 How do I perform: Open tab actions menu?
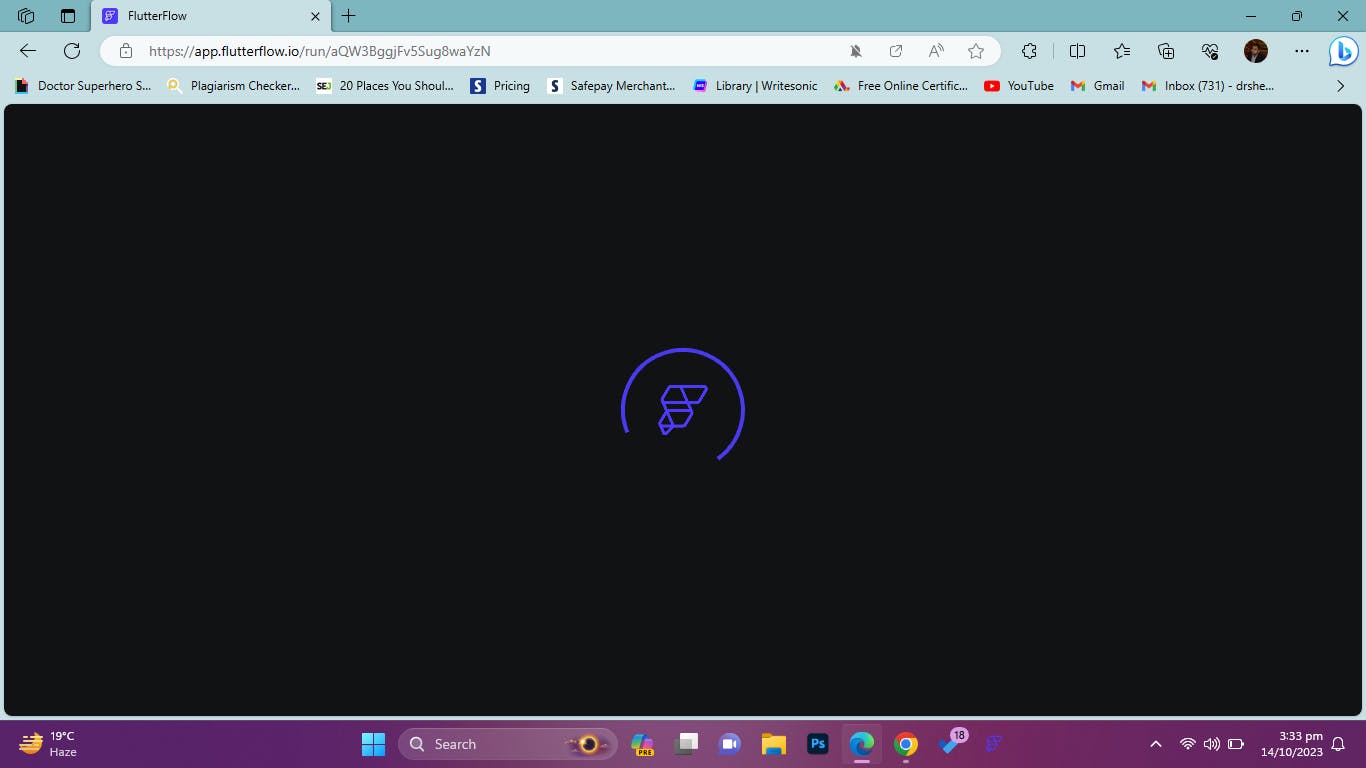click(68, 16)
